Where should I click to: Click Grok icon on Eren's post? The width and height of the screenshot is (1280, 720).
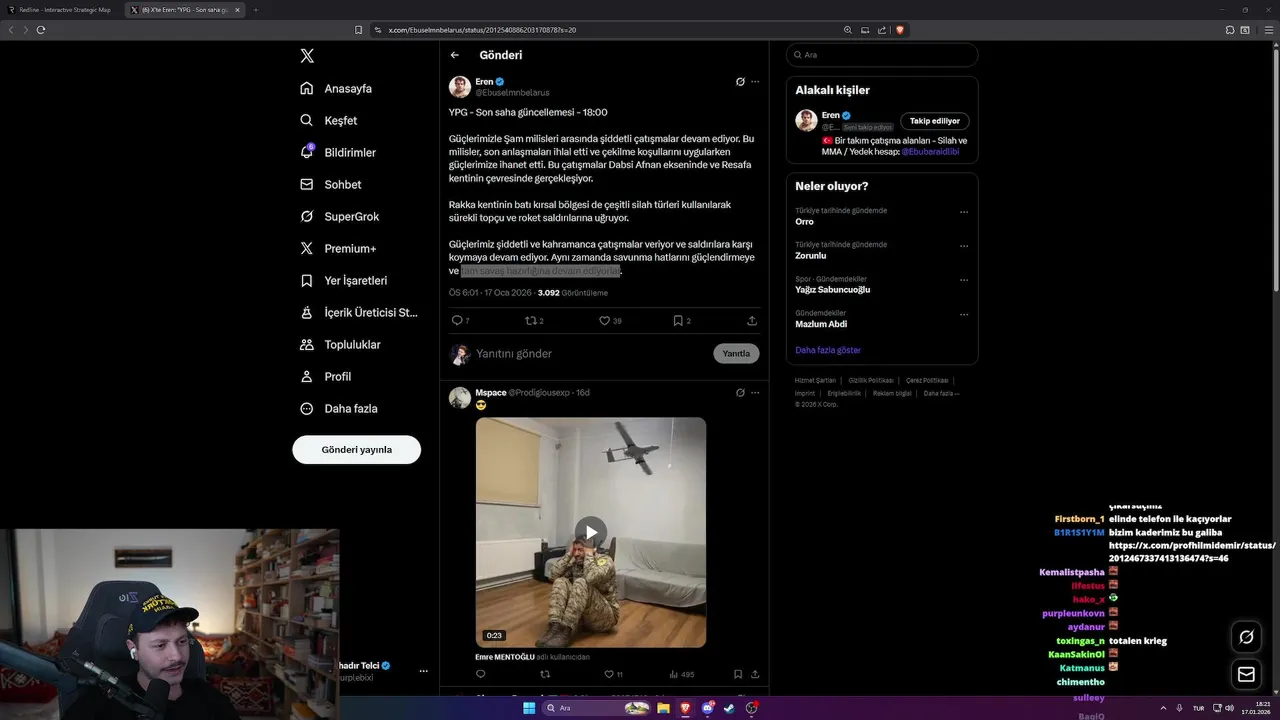pos(740,81)
